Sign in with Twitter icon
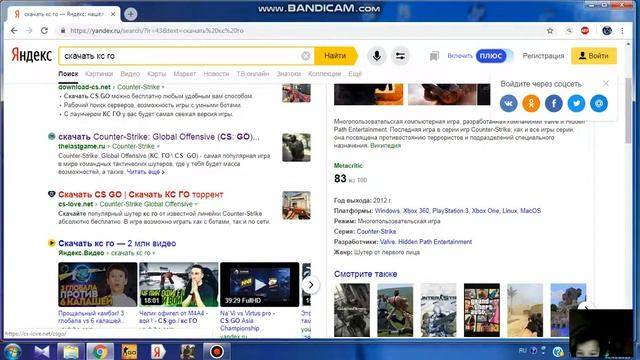Screen dimensions: 640x360 [576, 103]
